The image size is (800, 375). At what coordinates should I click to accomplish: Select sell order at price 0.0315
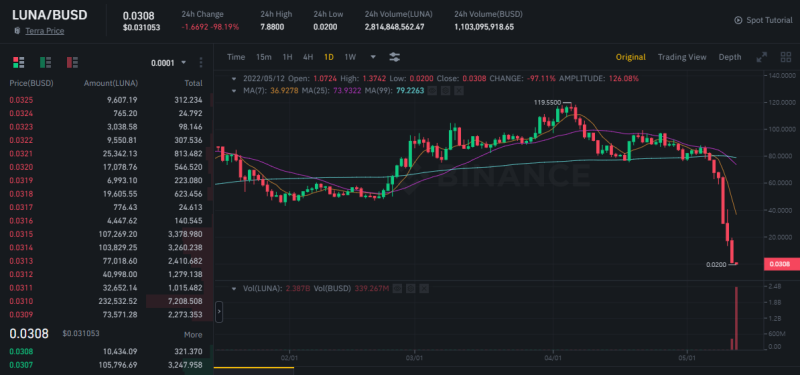coord(106,234)
